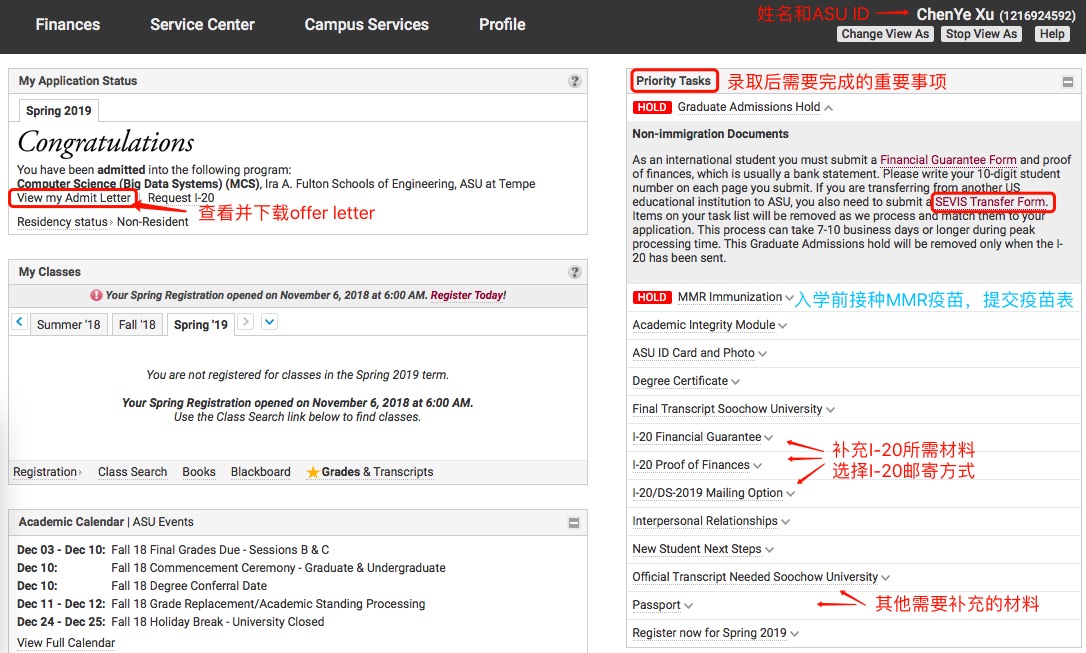Open the Campus Services menu

point(366,25)
